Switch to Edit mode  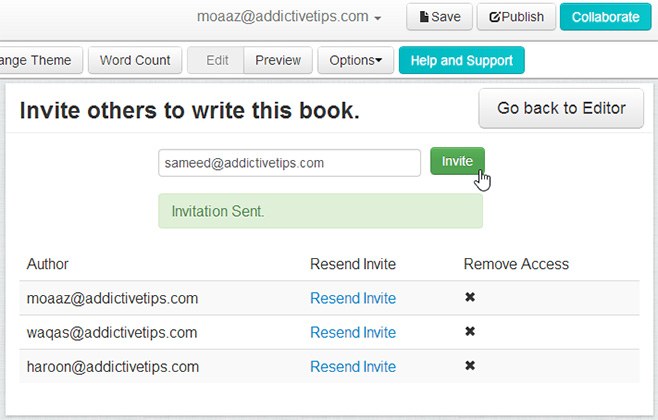click(x=216, y=60)
